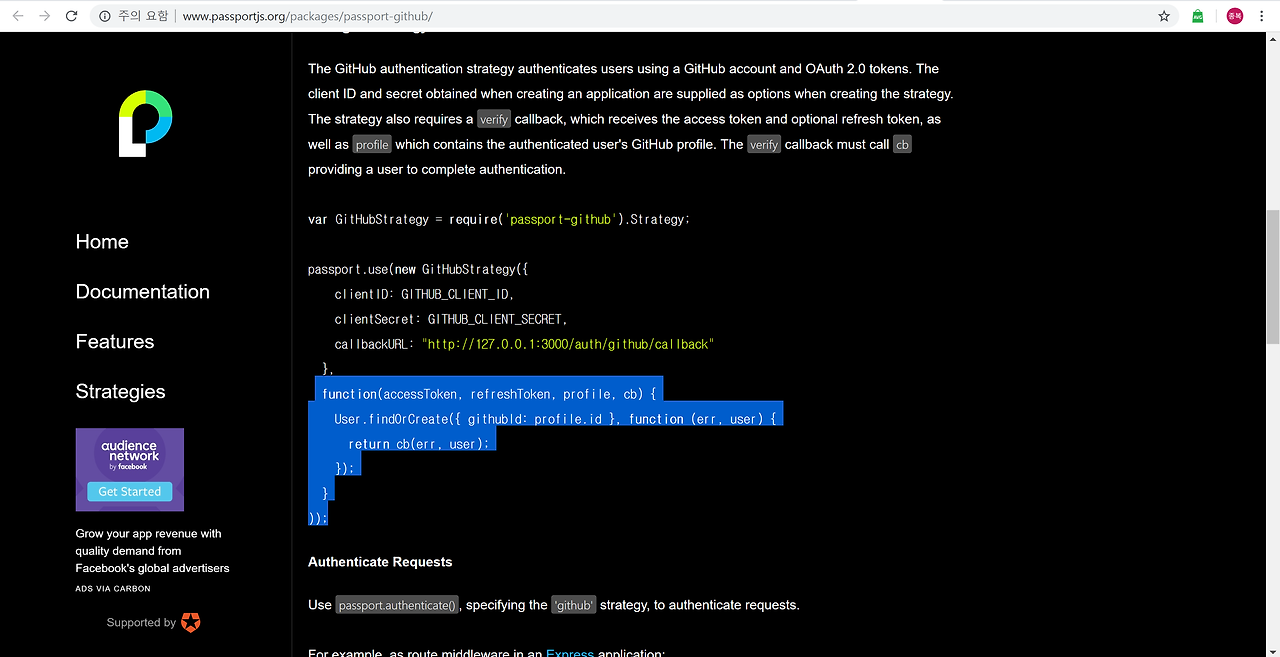Screen dimensions: 1280x657
Task: Reload the current page
Action: (71, 16)
